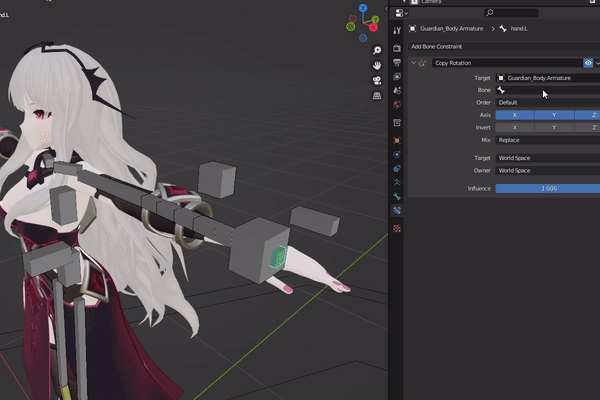
Task: Collapse the Copy Rotation constraint panel
Action: click(414, 63)
